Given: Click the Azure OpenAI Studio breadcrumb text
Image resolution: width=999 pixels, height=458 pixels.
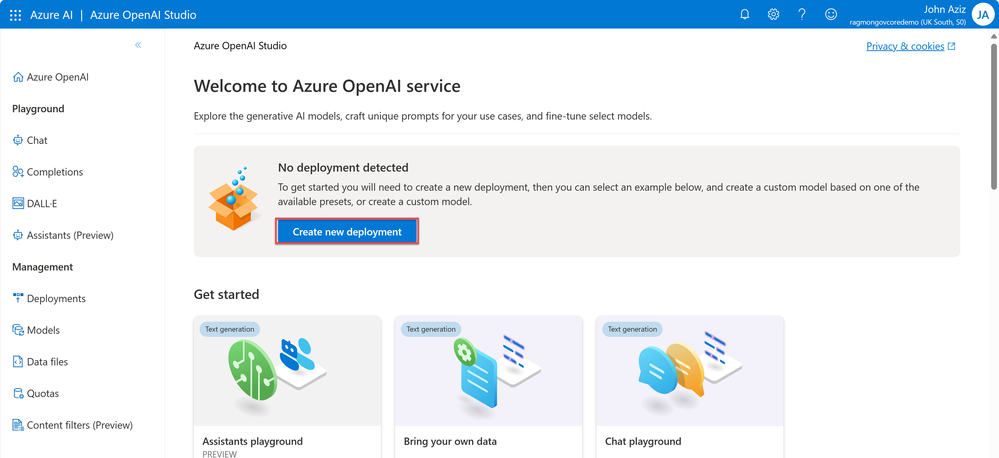Looking at the screenshot, I should tap(240, 46).
